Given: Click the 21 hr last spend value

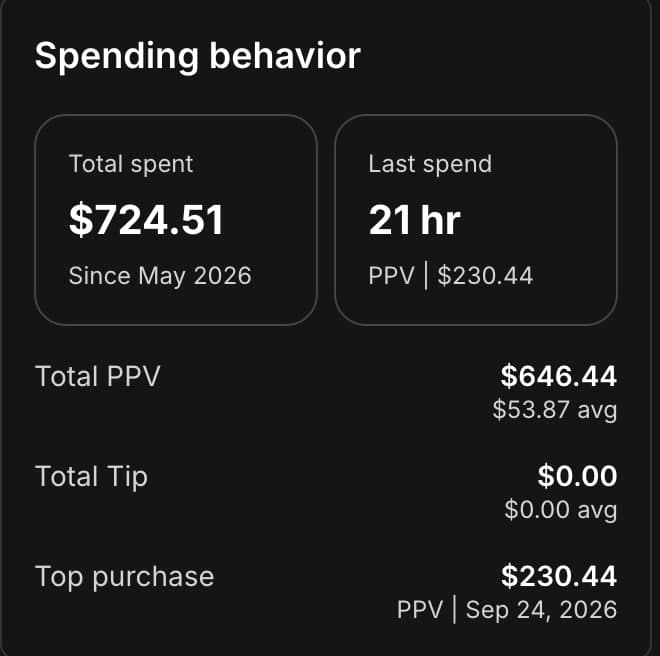Looking at the screenshot, I should 414,220.
